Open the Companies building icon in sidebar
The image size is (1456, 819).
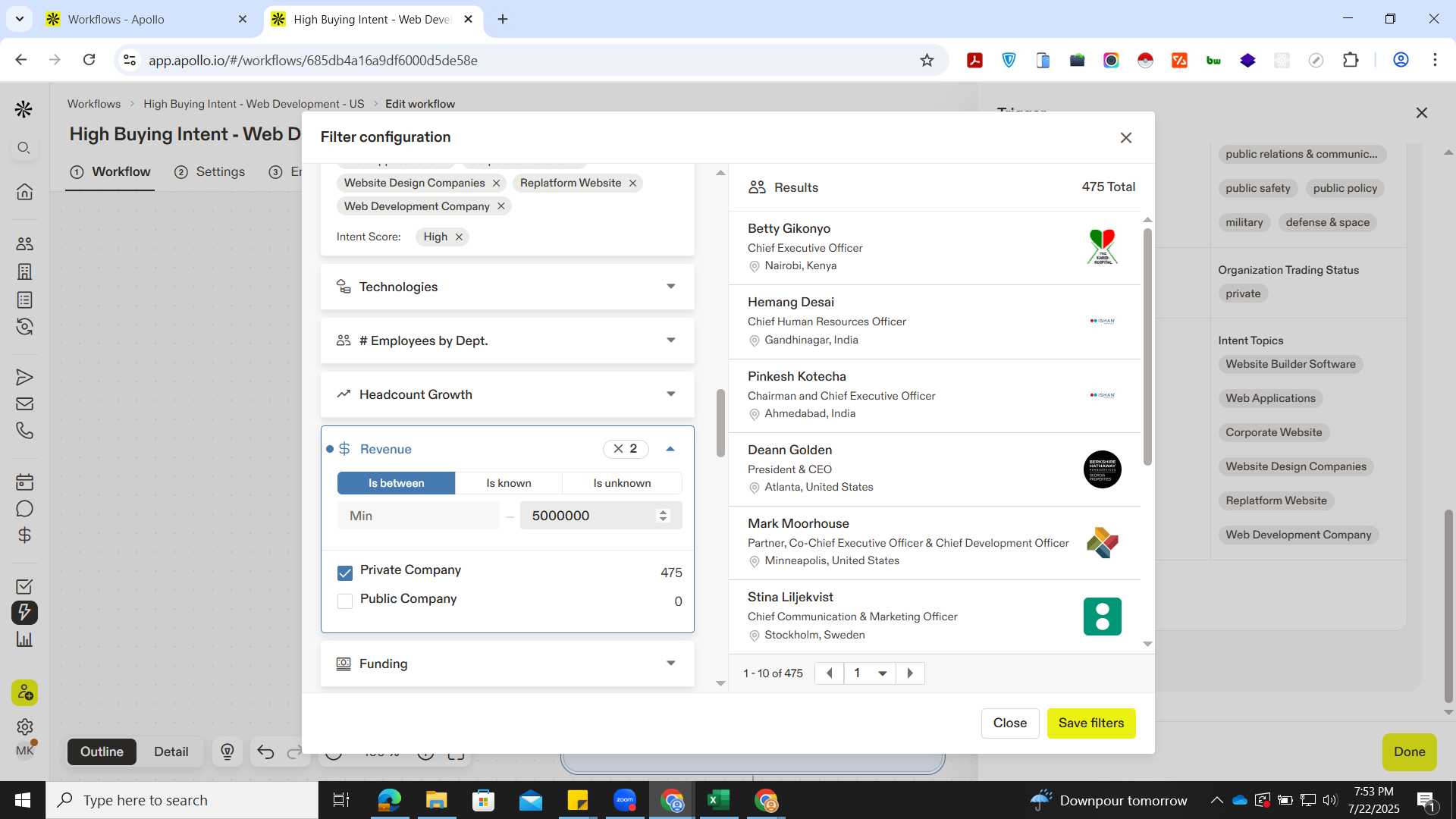[x=24, y=271]
